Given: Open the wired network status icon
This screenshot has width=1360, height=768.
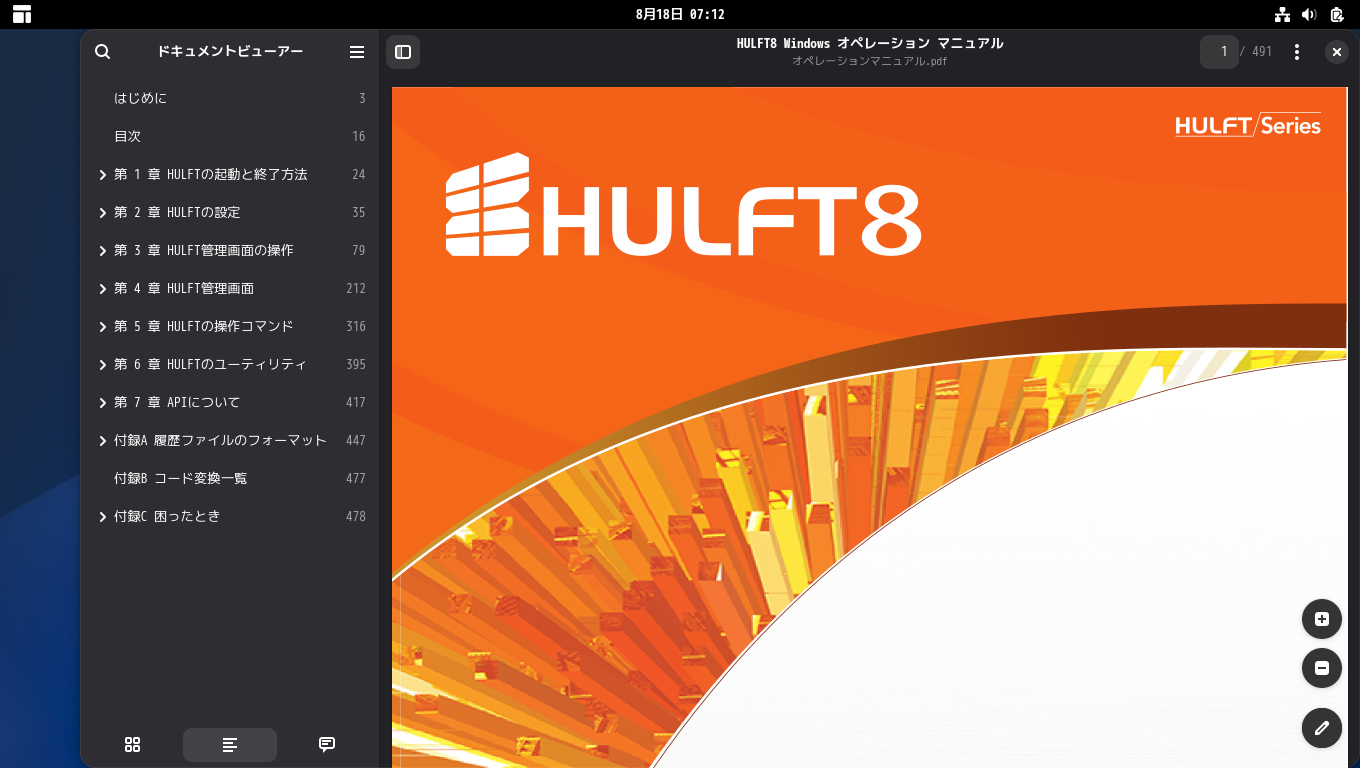Looking at the screenshot, I should 1282,14.
